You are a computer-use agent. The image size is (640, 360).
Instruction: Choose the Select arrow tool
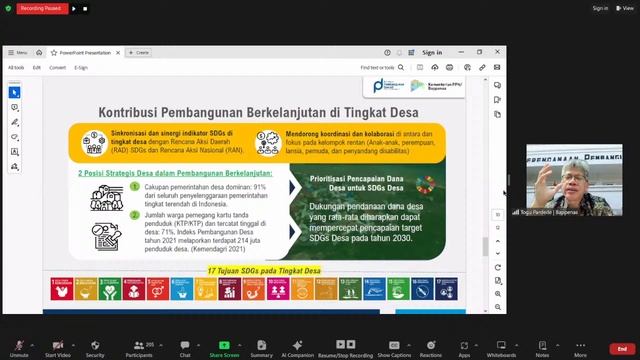click(14, 93)
